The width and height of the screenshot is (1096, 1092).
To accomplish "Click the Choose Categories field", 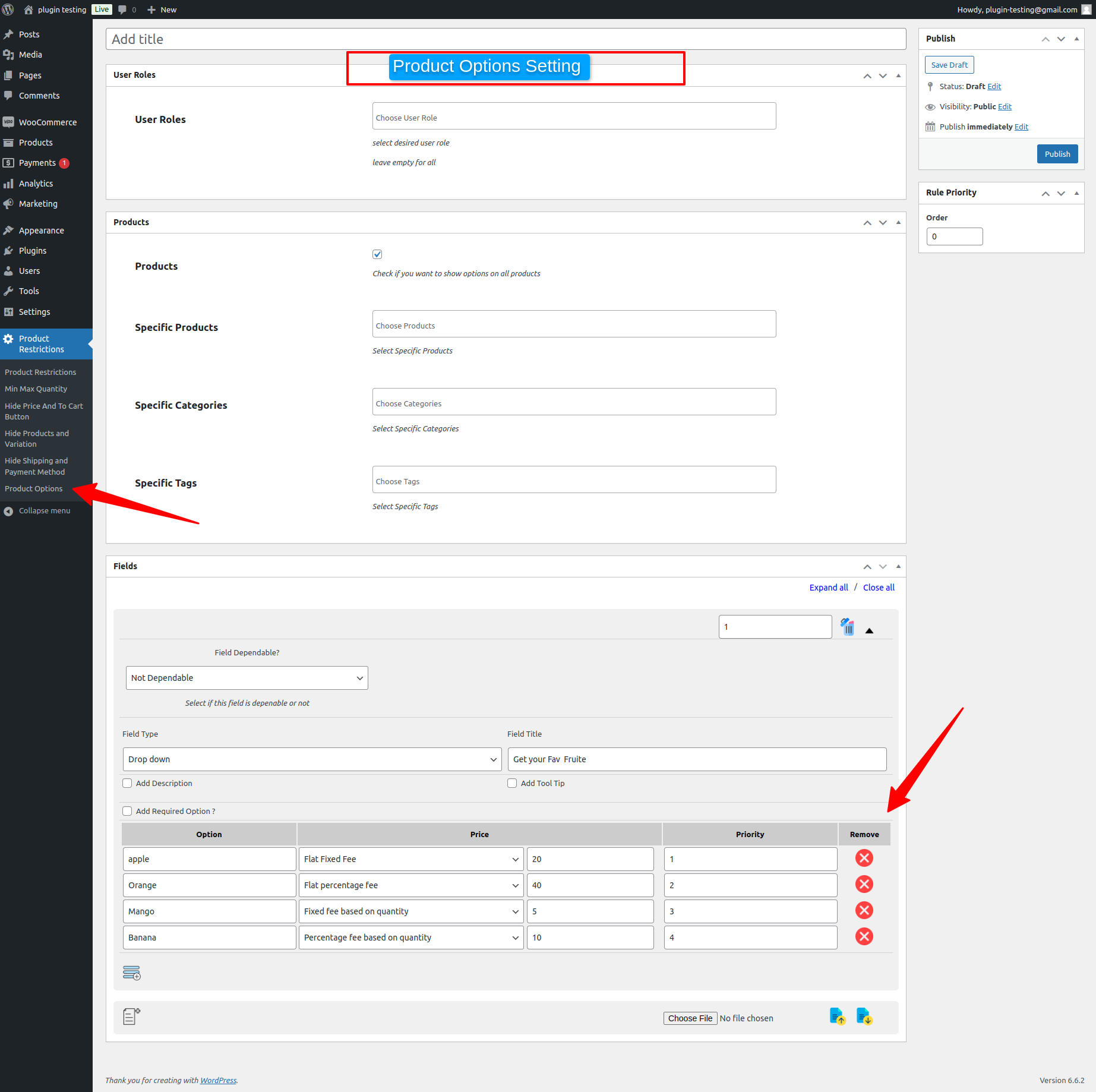I will click(574, 402).
